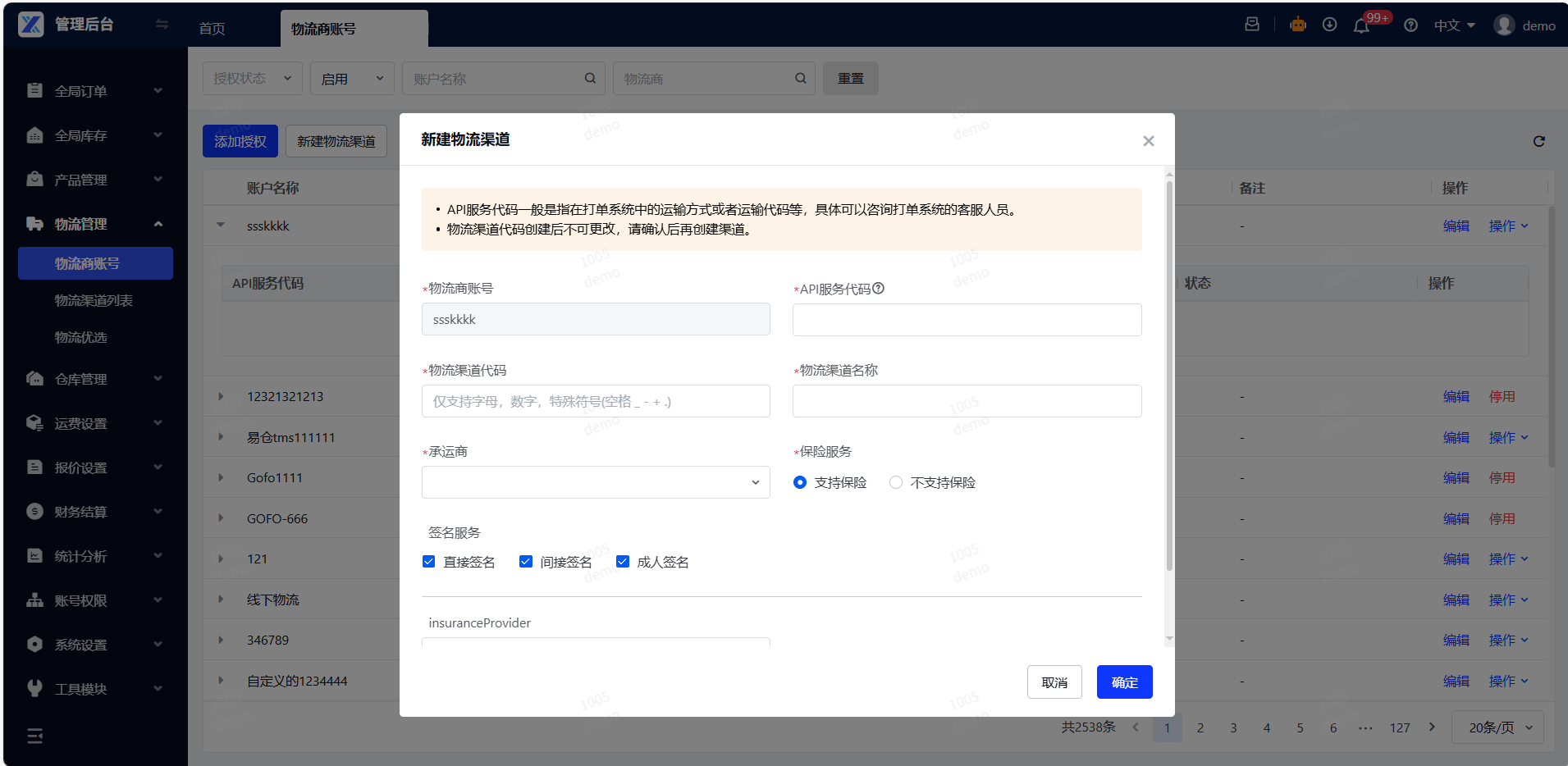Viewport: 1568px width, 766px height.
Task: Click the 重置 filter button
Action: (x=851, y=79)
